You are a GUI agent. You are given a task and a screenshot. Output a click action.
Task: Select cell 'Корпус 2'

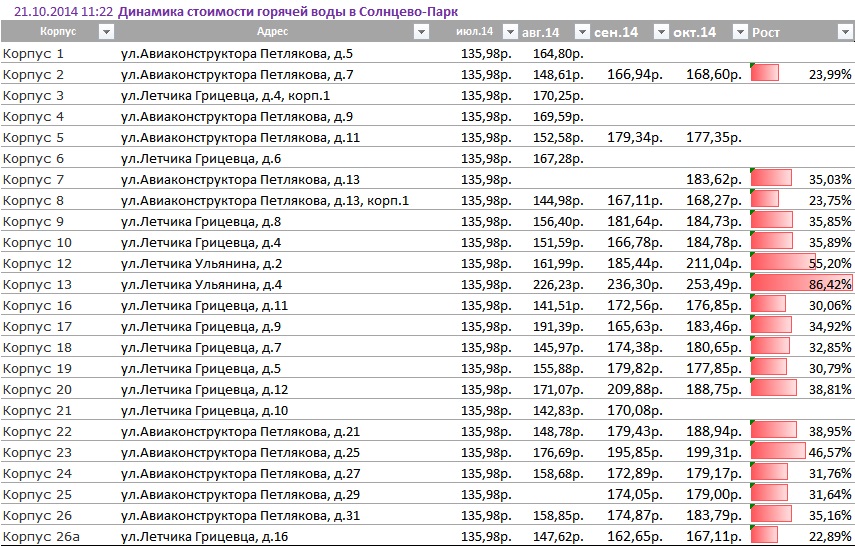tap(33, 74)
